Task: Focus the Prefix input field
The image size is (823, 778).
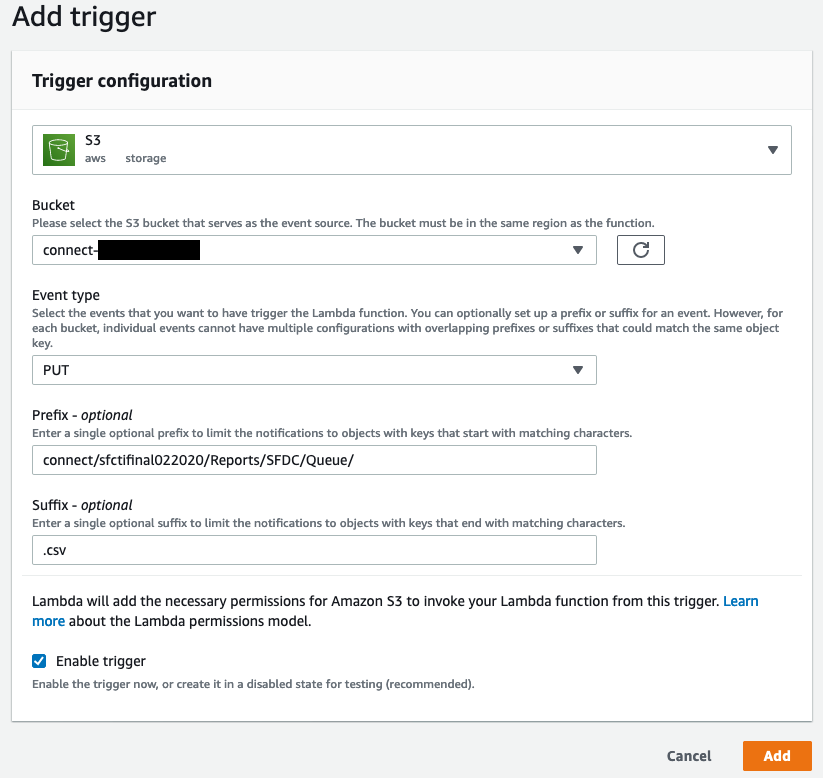Action: coord(314,460)
